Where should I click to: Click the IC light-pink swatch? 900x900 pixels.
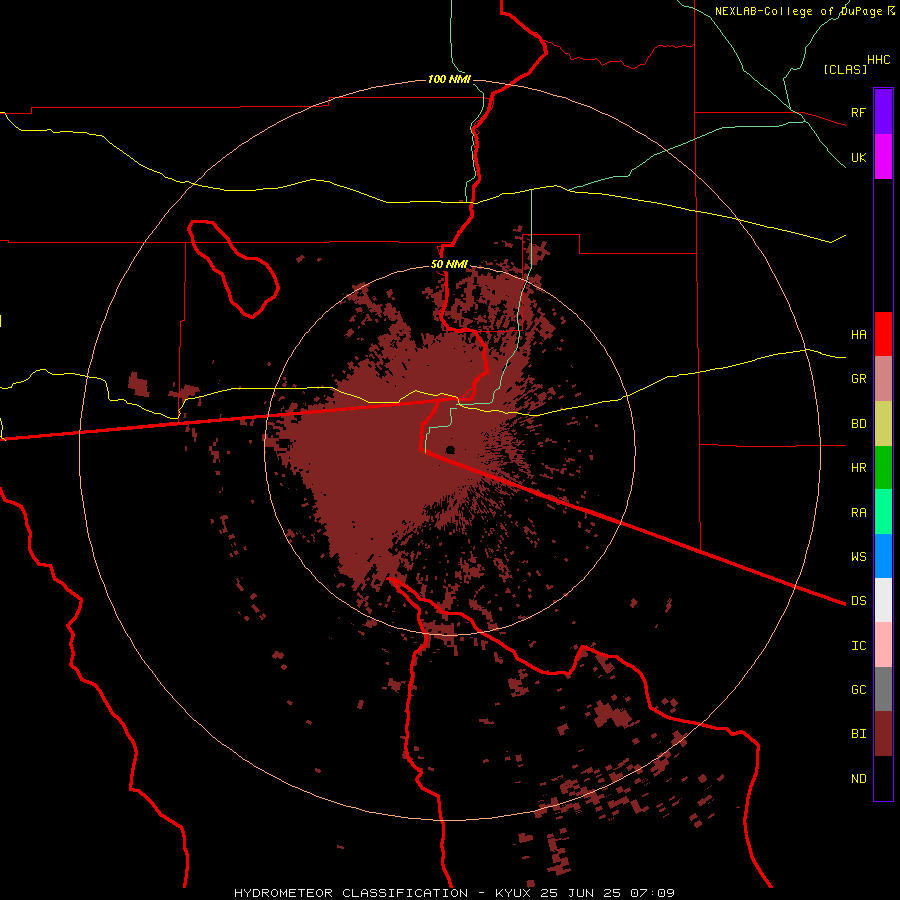[883, 645]
